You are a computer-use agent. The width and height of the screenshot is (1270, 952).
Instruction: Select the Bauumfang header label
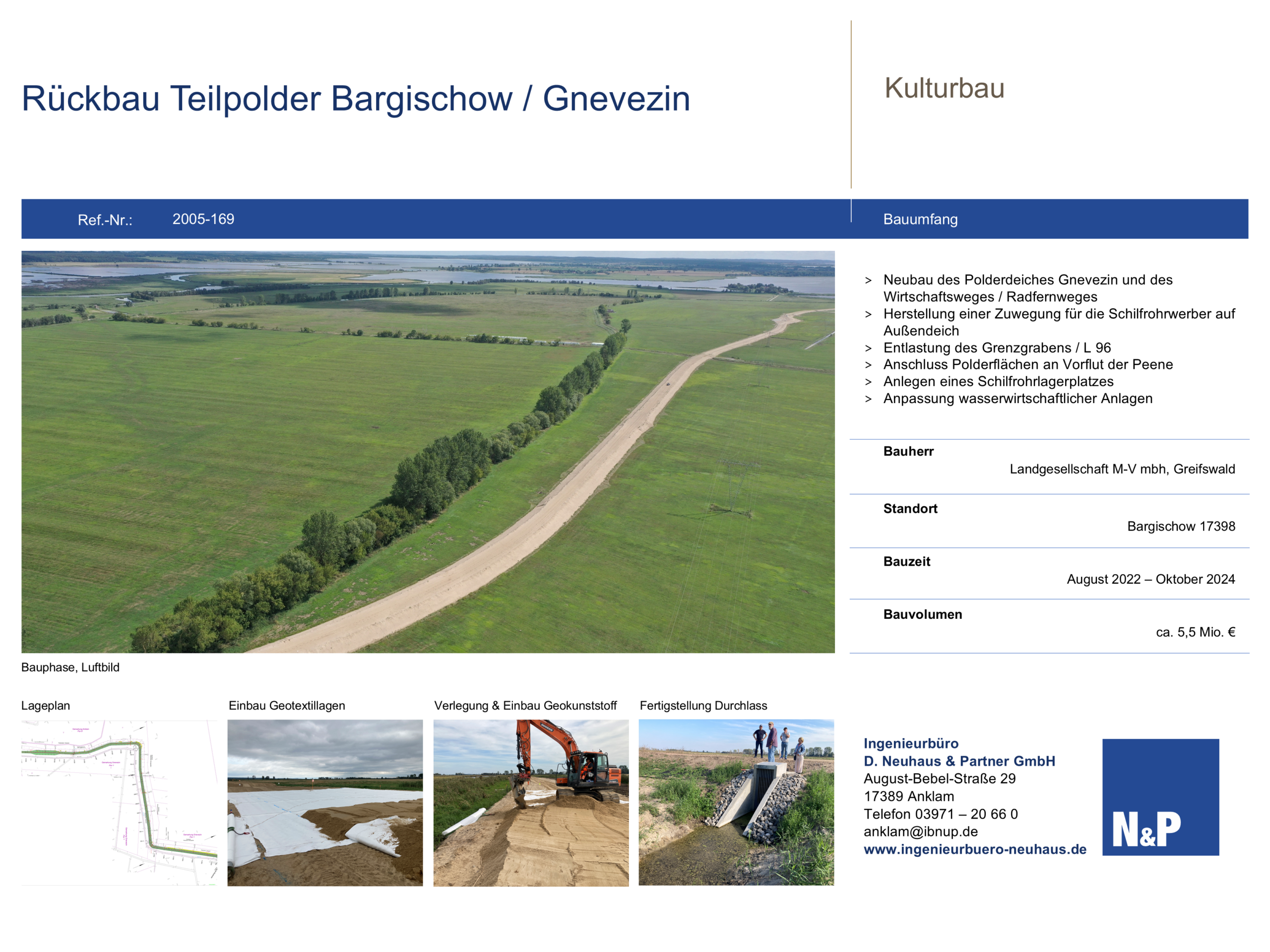coord(920,219)
